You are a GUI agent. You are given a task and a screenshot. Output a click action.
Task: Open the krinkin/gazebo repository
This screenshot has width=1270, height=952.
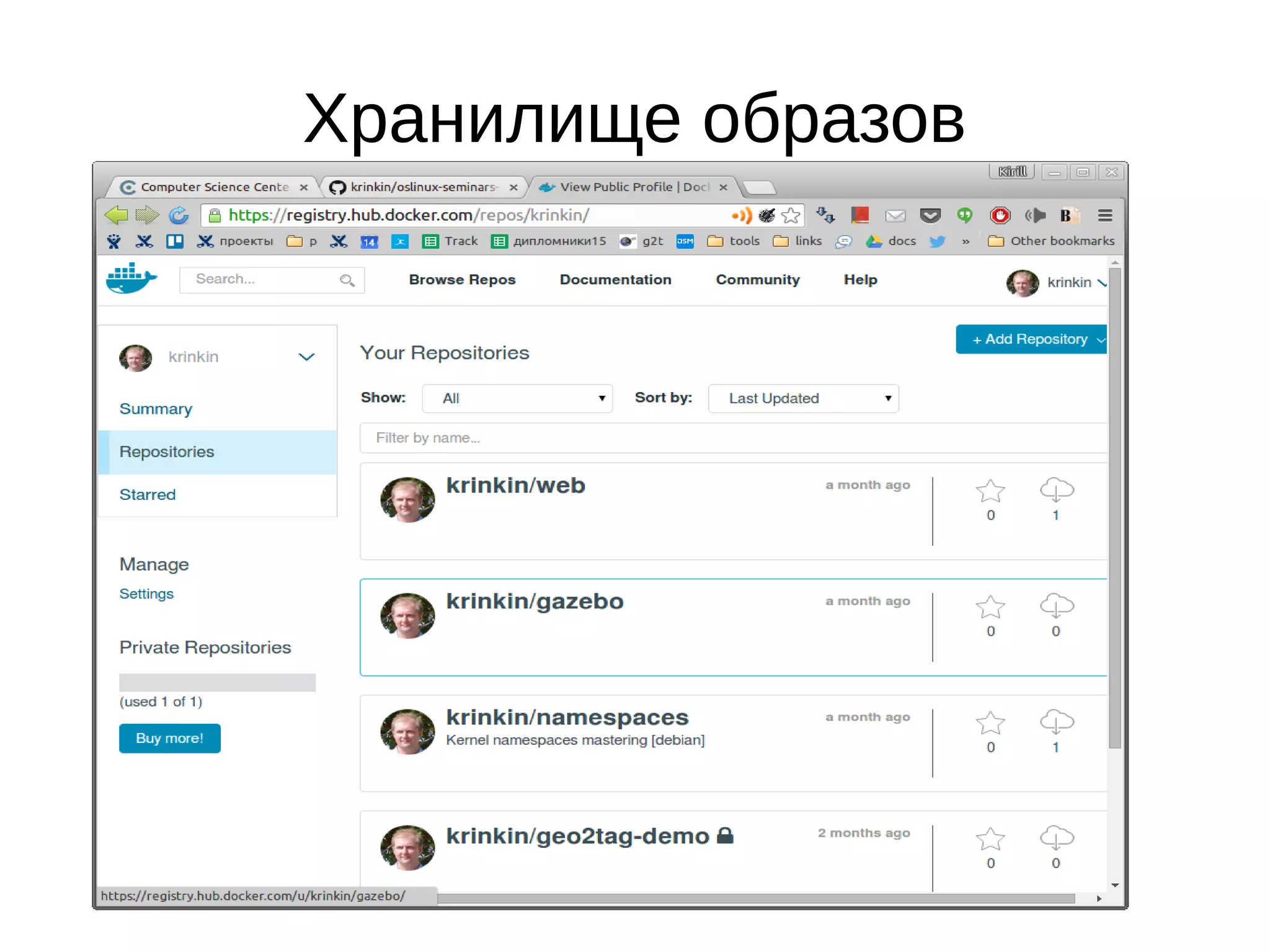coord(535,601)
